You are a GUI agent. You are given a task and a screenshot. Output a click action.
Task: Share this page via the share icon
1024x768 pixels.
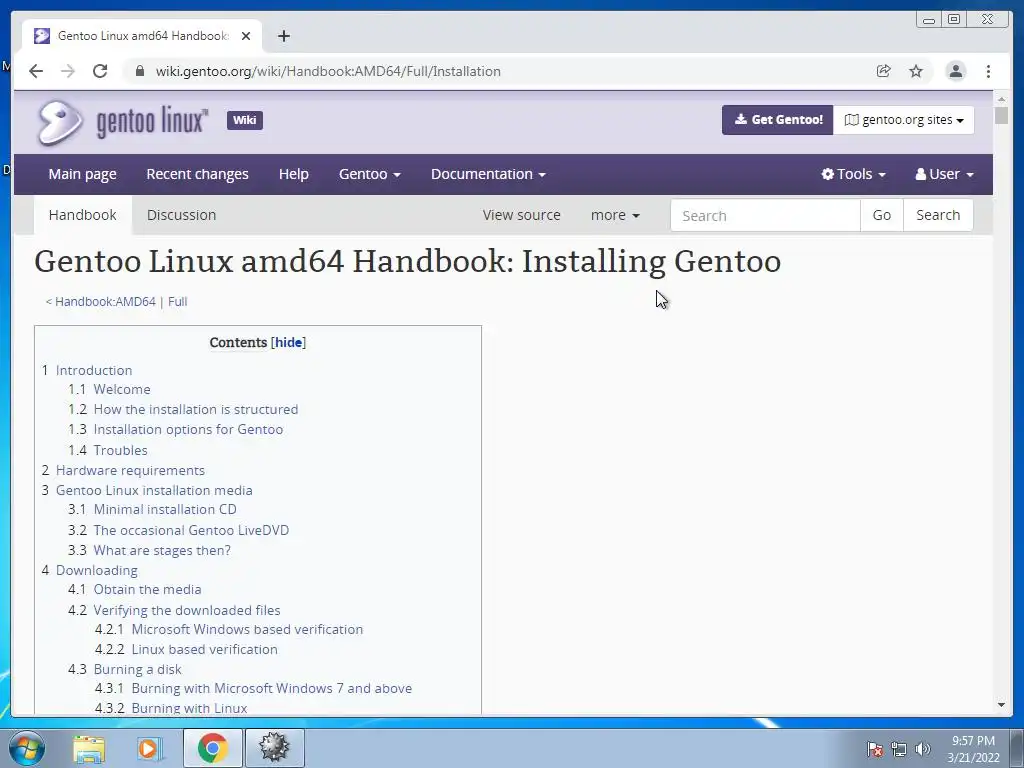point(884,71)
